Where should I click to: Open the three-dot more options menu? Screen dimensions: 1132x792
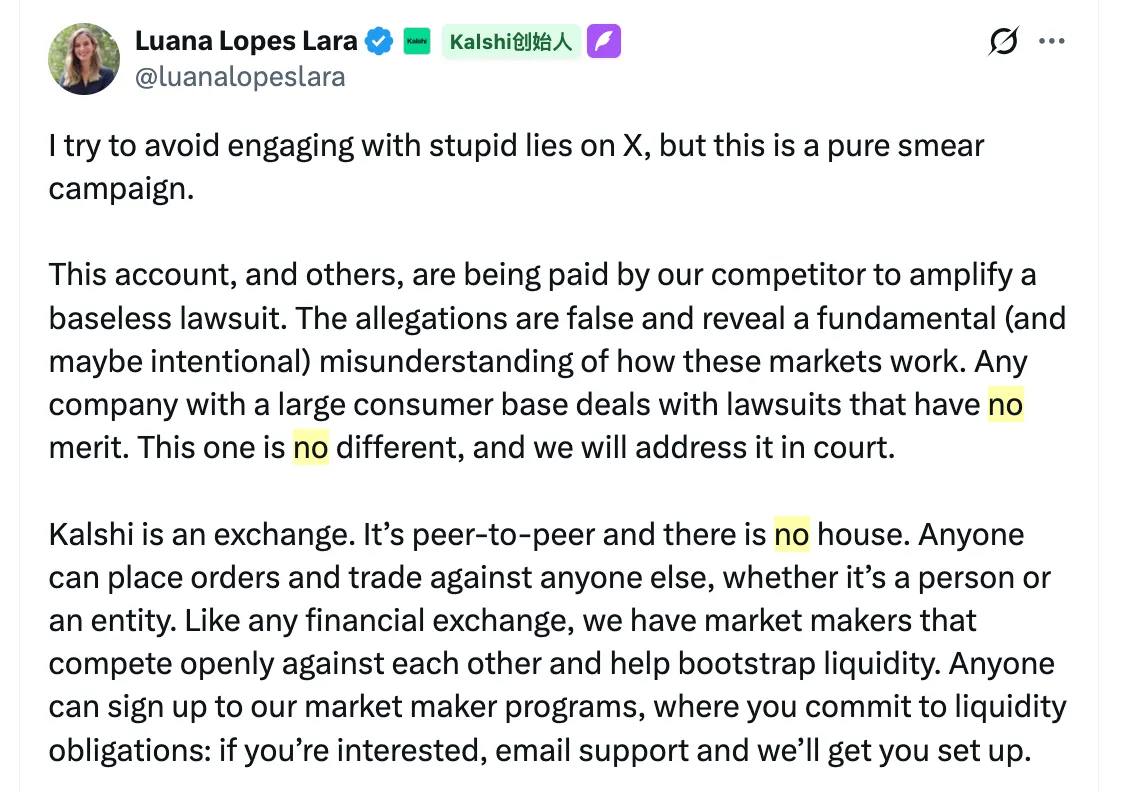[1052, 41]
